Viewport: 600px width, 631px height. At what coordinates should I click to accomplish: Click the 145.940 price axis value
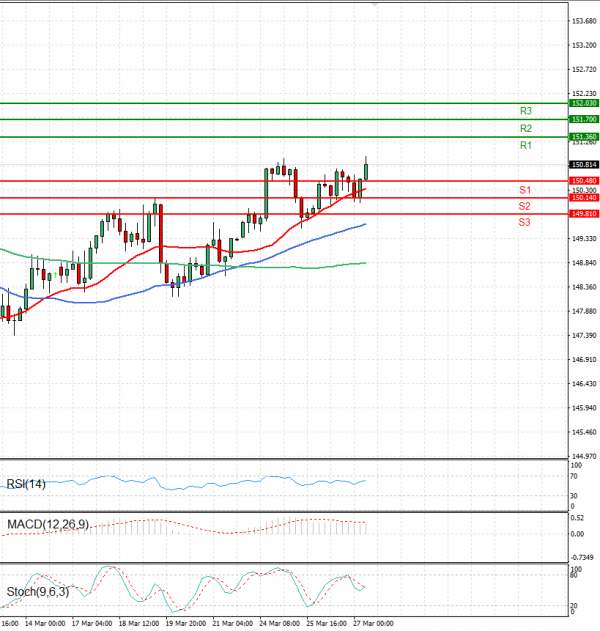[584, 408]
